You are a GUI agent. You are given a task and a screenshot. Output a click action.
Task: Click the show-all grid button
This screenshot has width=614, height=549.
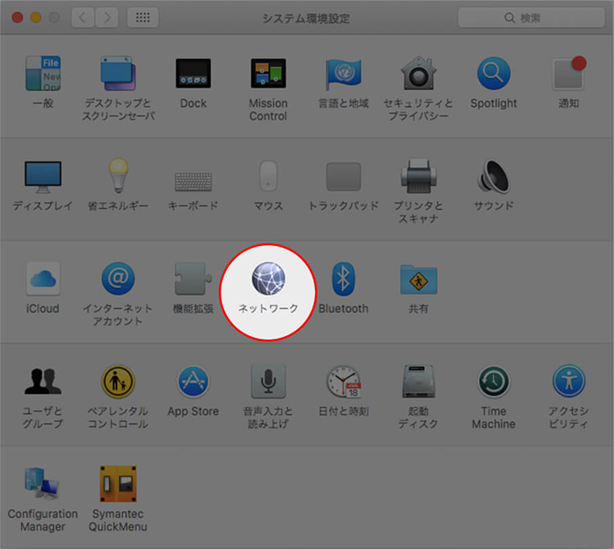pos(143,18)
